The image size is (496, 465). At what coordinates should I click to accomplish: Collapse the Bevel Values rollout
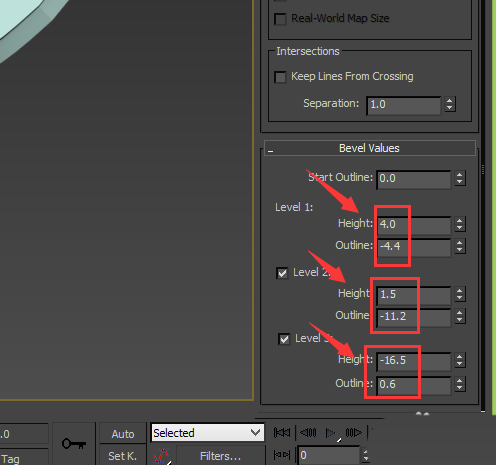tap(370, 148)
